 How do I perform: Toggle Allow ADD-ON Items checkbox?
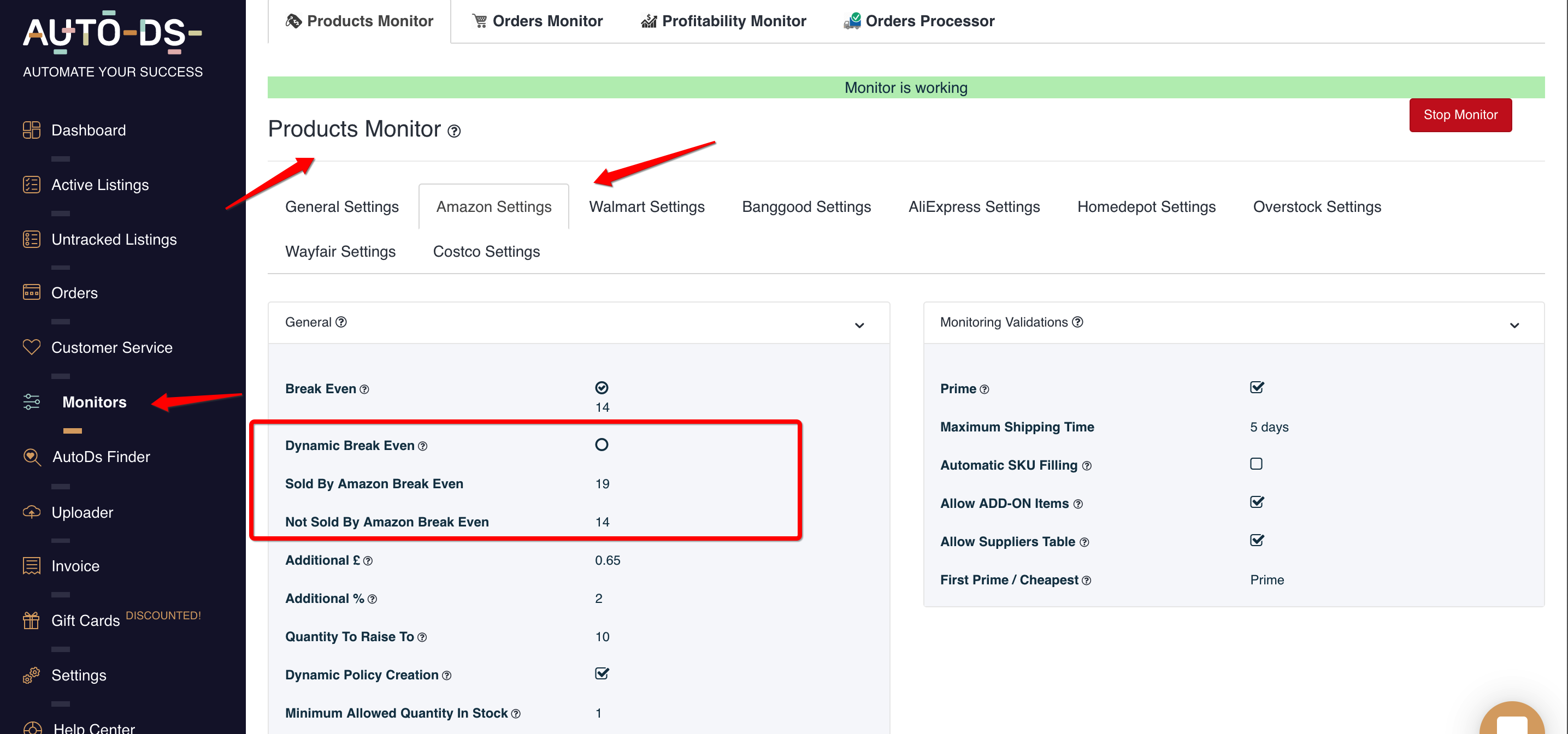coord(1257,502)
